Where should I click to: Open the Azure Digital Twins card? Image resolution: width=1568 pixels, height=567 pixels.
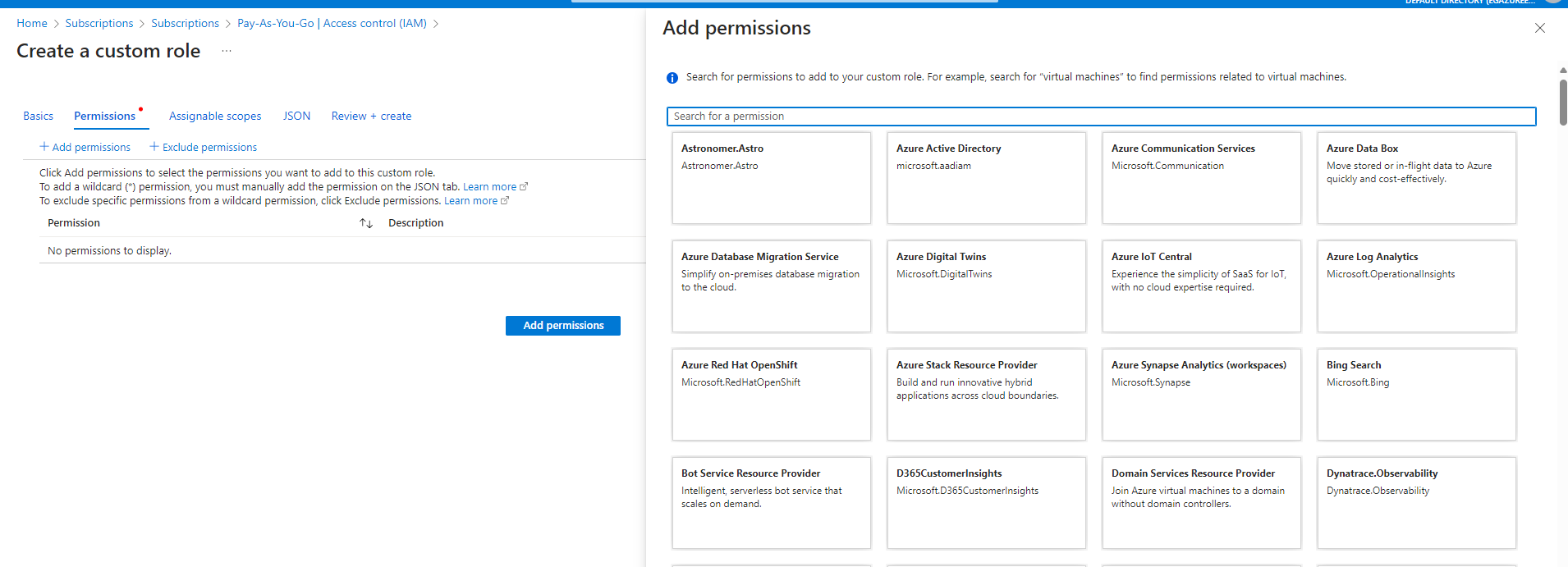[987, 286]
